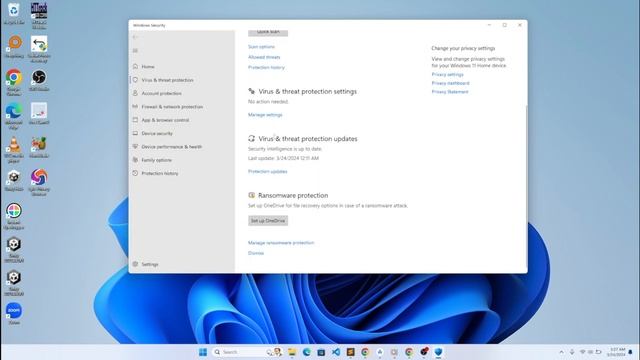
Task: Open the colorful swirl desktop shortcut
Action: 39,182
